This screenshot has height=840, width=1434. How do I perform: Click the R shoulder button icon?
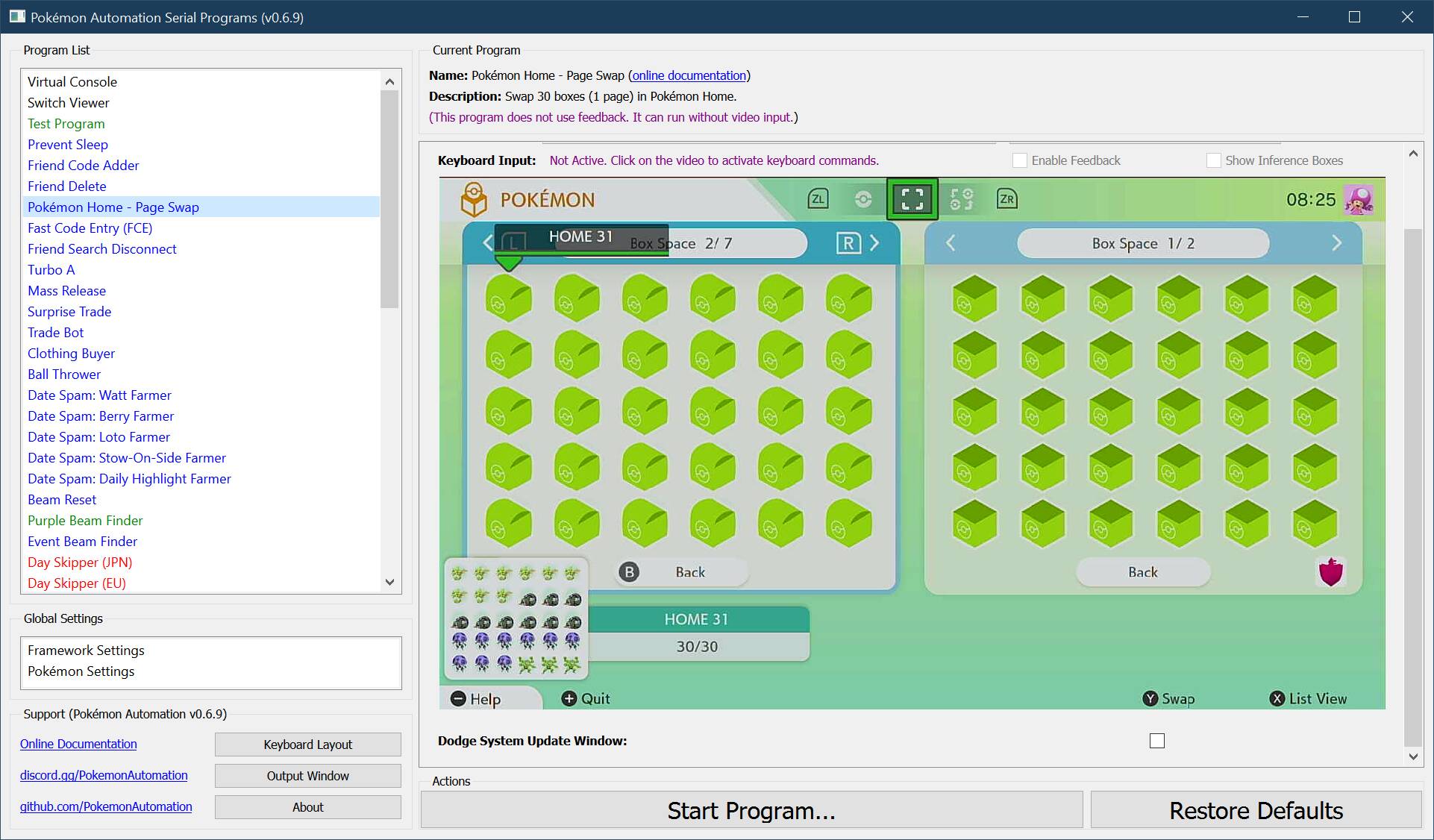(848, 243)
